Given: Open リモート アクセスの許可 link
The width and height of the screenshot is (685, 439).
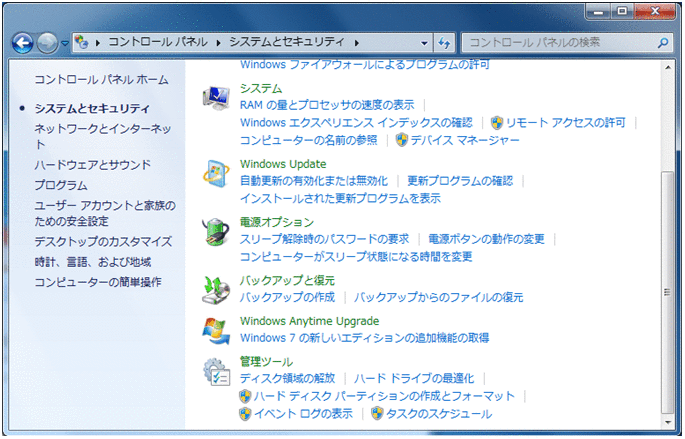Looking at the screenshot, I should coord(566,122).
